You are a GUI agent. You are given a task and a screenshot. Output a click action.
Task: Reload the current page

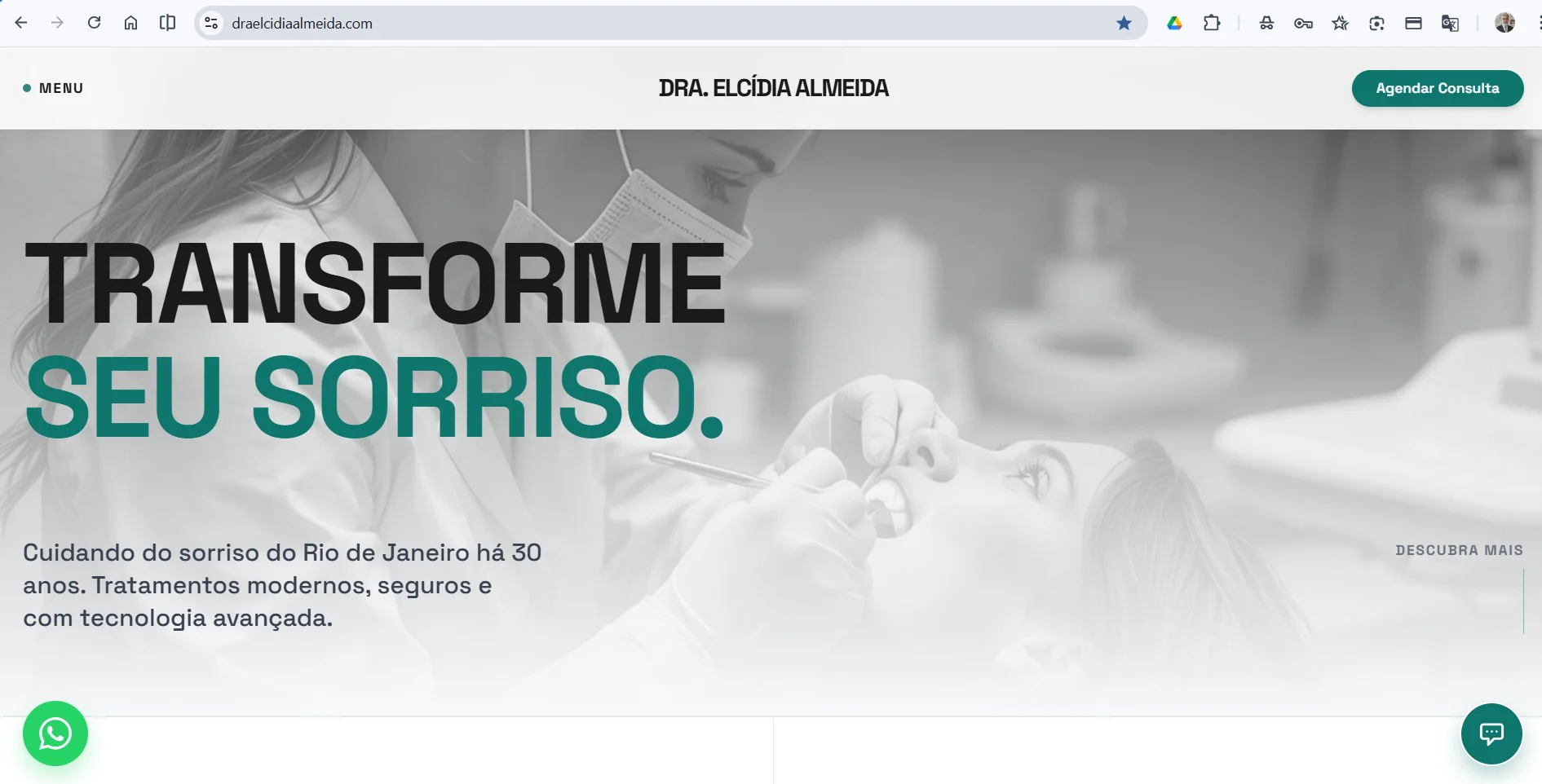(94, 23)
